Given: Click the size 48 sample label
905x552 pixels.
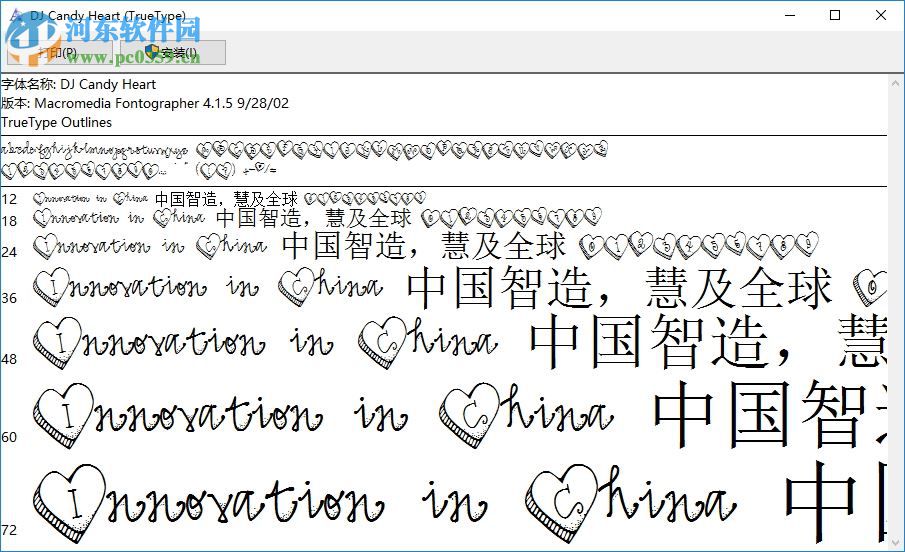Looking at the screenshot, I should pos(9,359).
